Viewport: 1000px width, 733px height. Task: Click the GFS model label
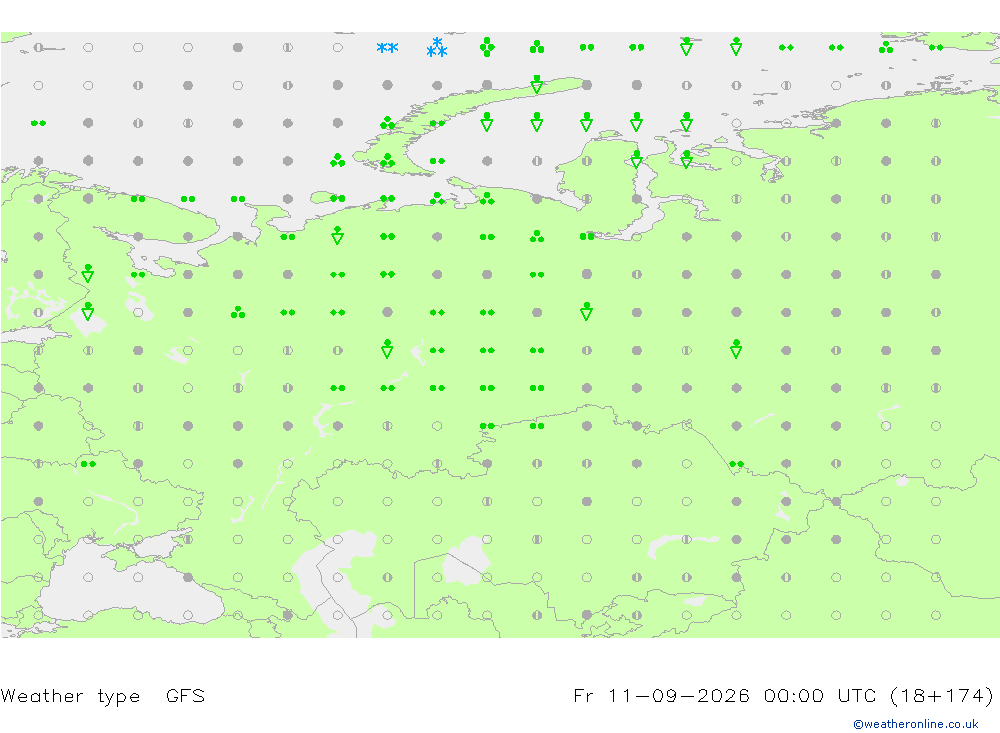185,695
